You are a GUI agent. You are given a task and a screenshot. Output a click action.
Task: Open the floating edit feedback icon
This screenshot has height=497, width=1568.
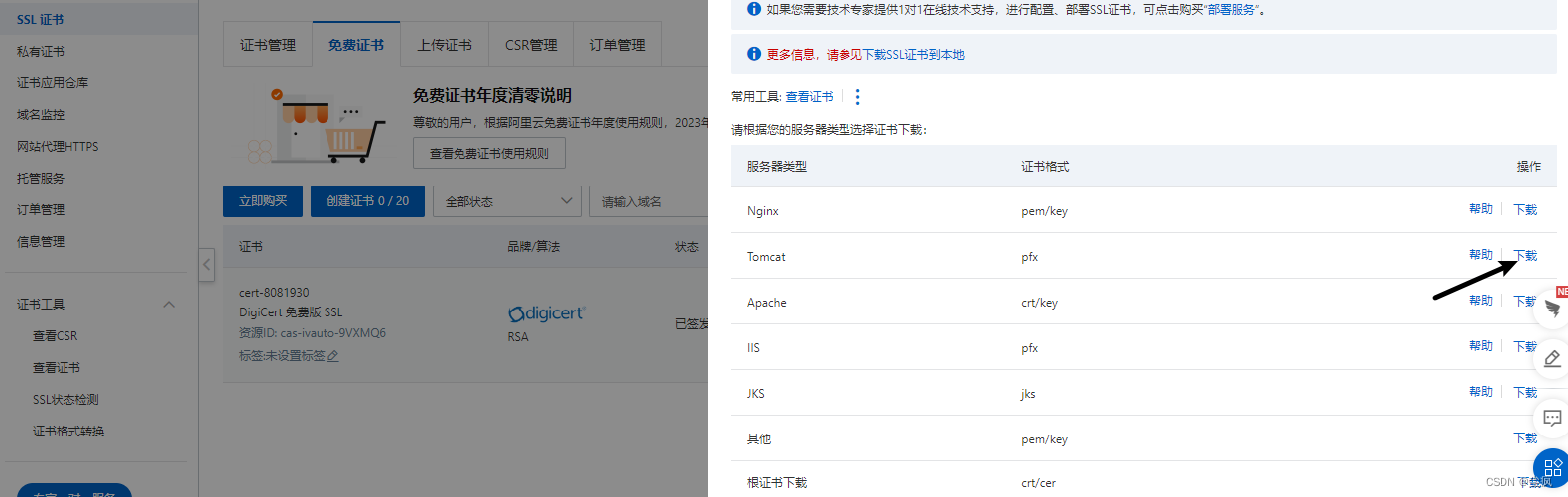[1553, 359]
